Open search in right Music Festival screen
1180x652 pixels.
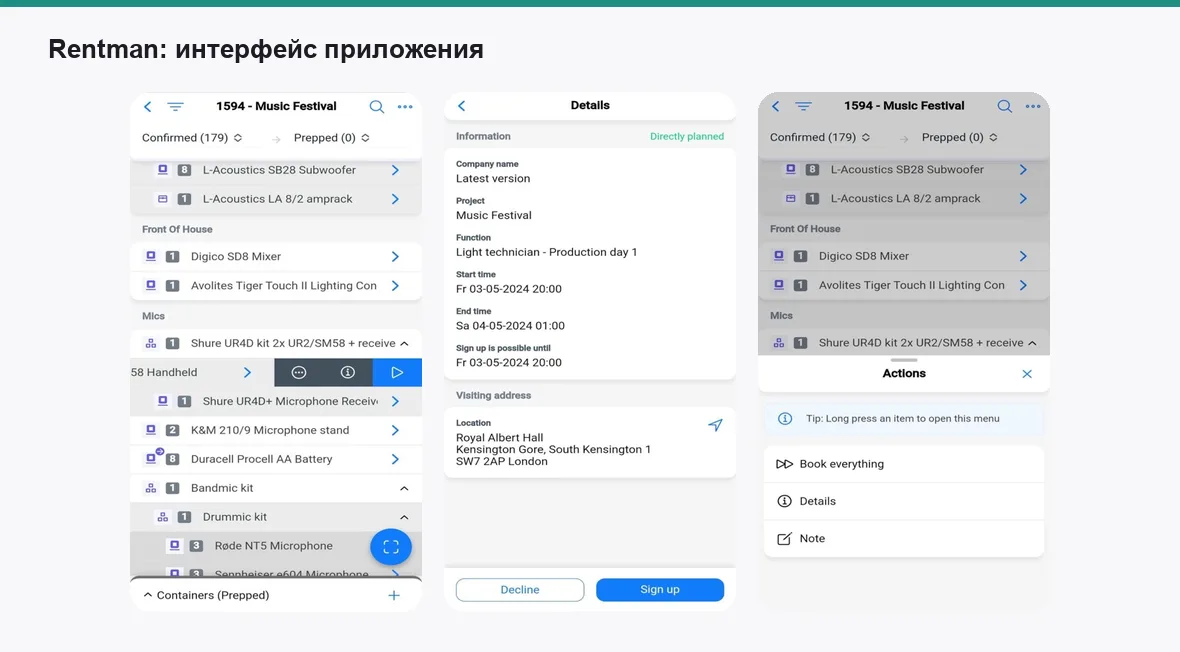pos(1004,106)
